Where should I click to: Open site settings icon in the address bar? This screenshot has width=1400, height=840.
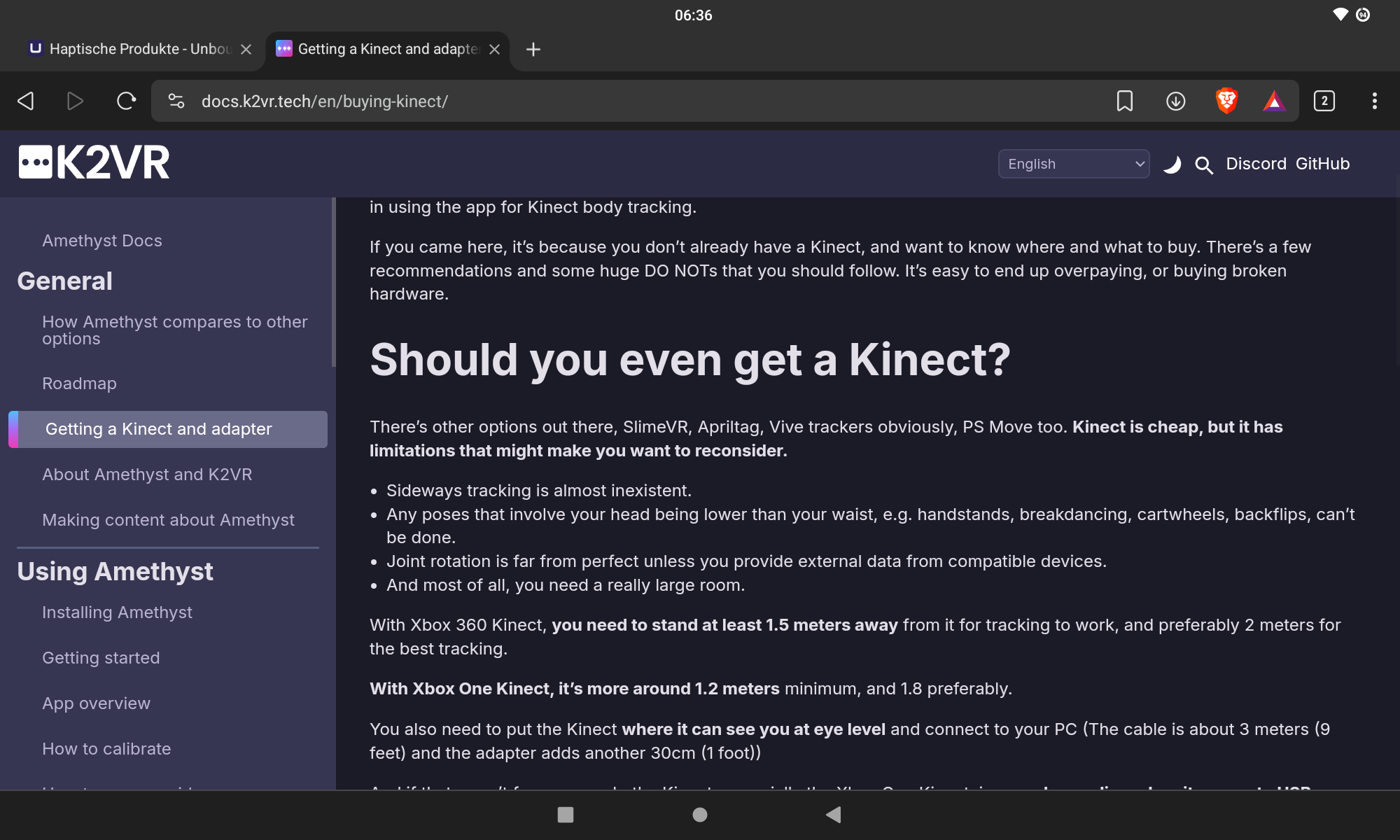(176, 101)
